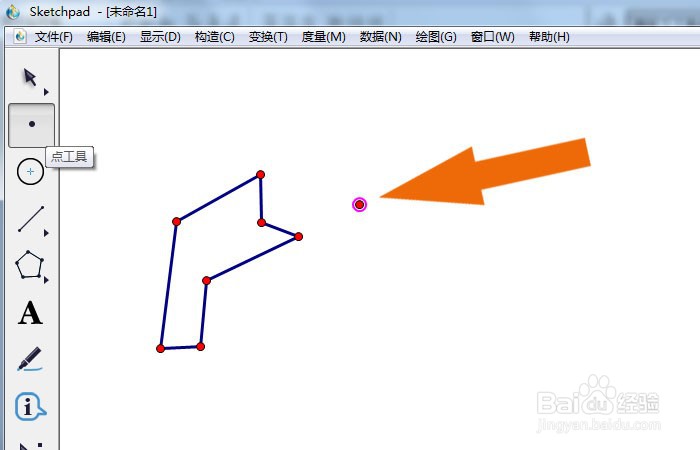Viewport: 700px width, 450px height.
Task: Click the short bottom edge of the polygon
Action: pos(180,347)
